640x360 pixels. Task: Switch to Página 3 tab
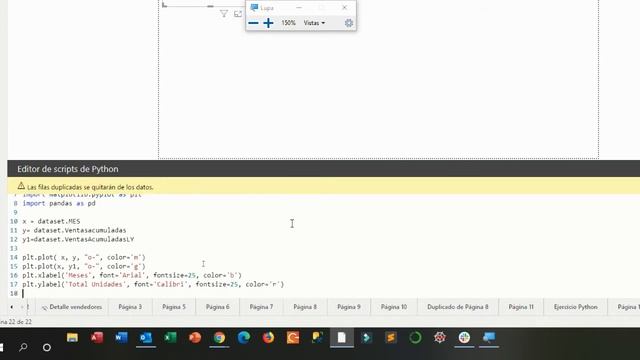(130, 307)
